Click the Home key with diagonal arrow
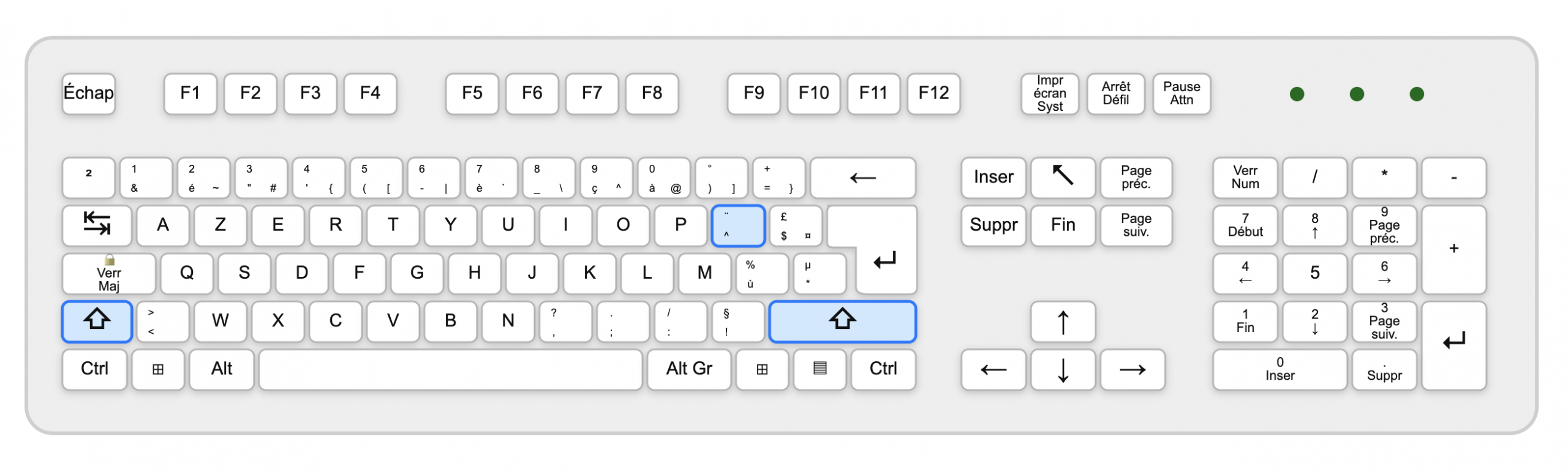Screen dimensions: 1568x471 coord(1063,178)
